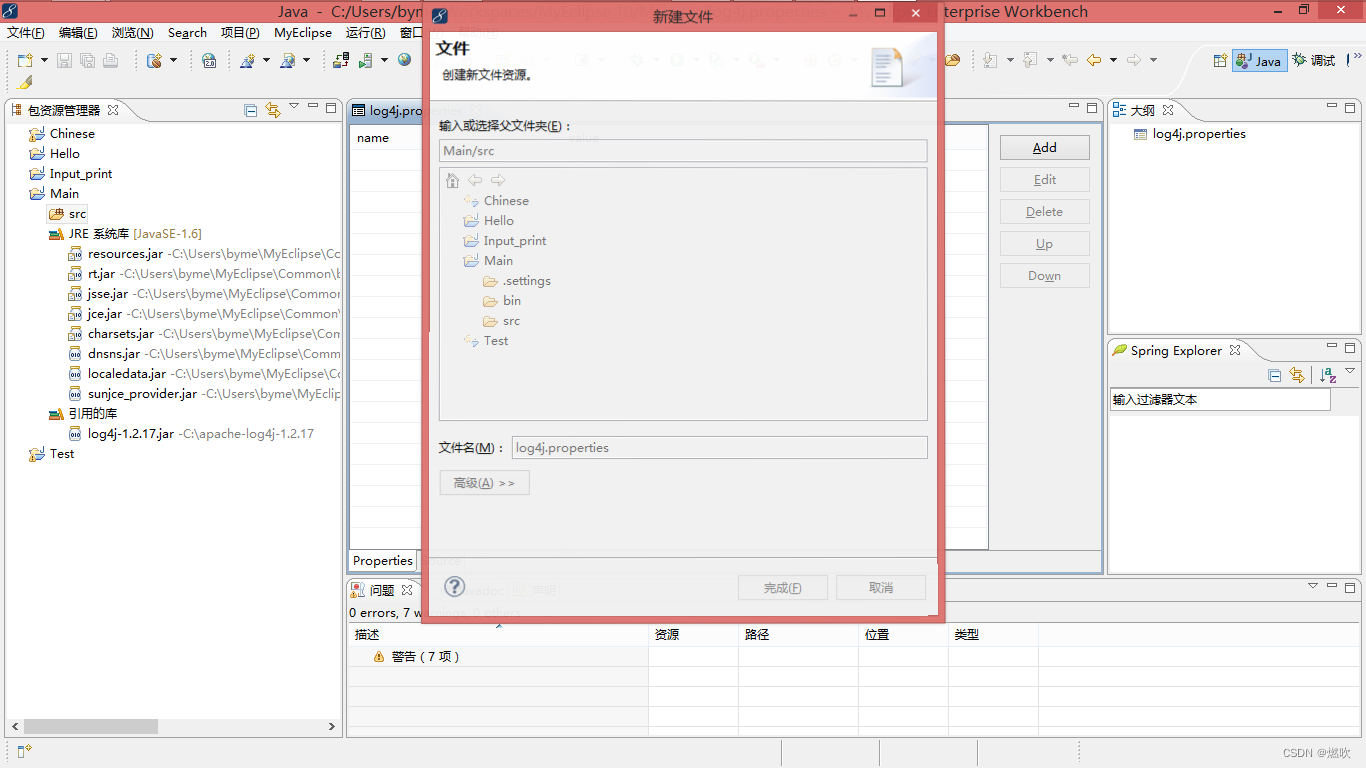The width and height of the screenshot is (1366, 768).
Task: Click the package explorer horizontal scrollbar
Action: point(91,727)
